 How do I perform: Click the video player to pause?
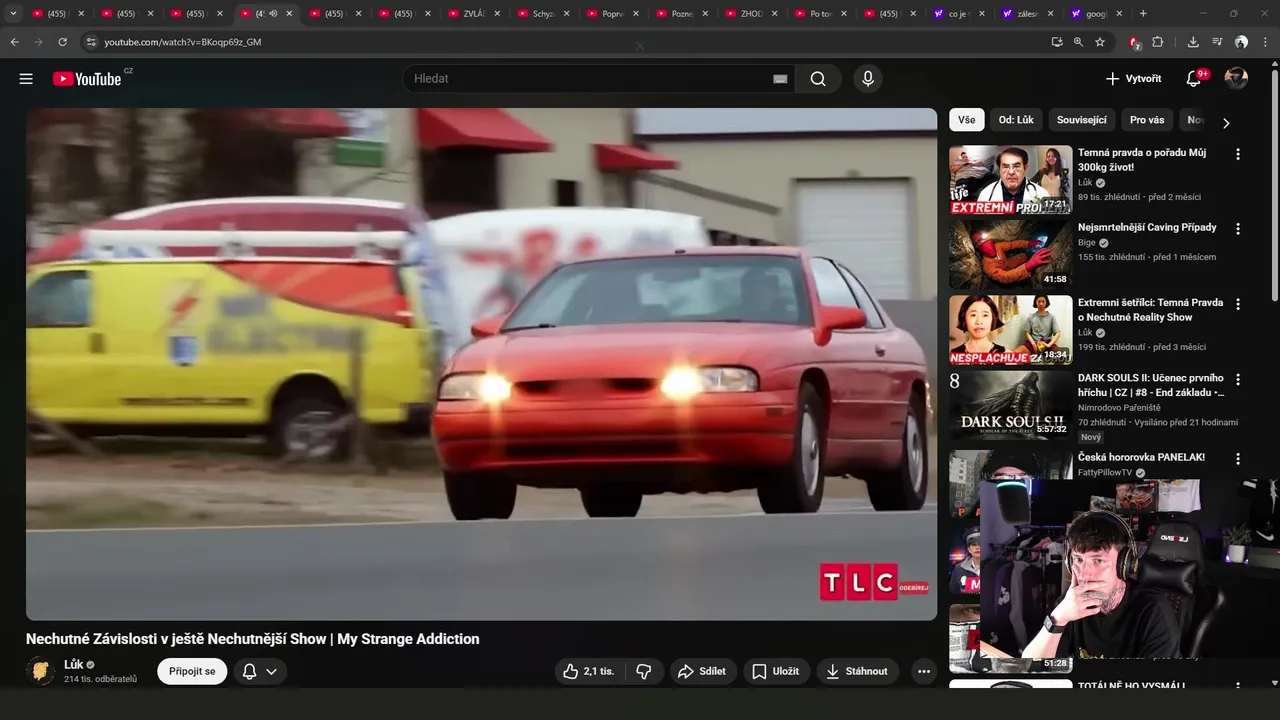[481, 364]
